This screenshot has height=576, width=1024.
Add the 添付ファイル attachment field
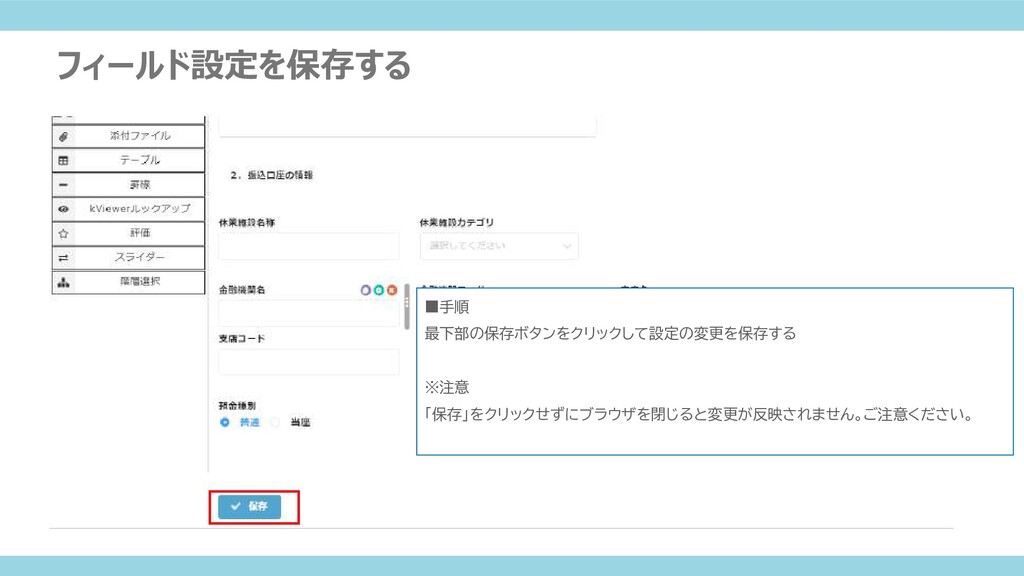128,136
